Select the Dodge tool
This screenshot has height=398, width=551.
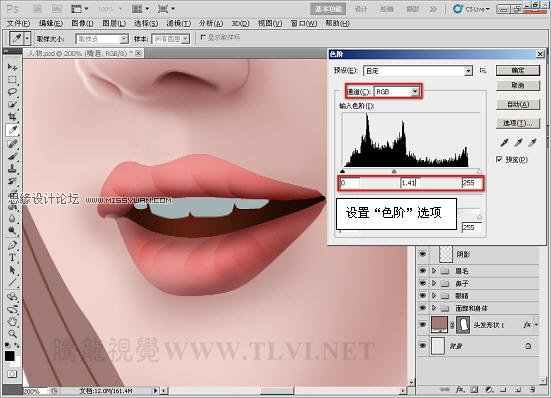(x=12, y=231)
